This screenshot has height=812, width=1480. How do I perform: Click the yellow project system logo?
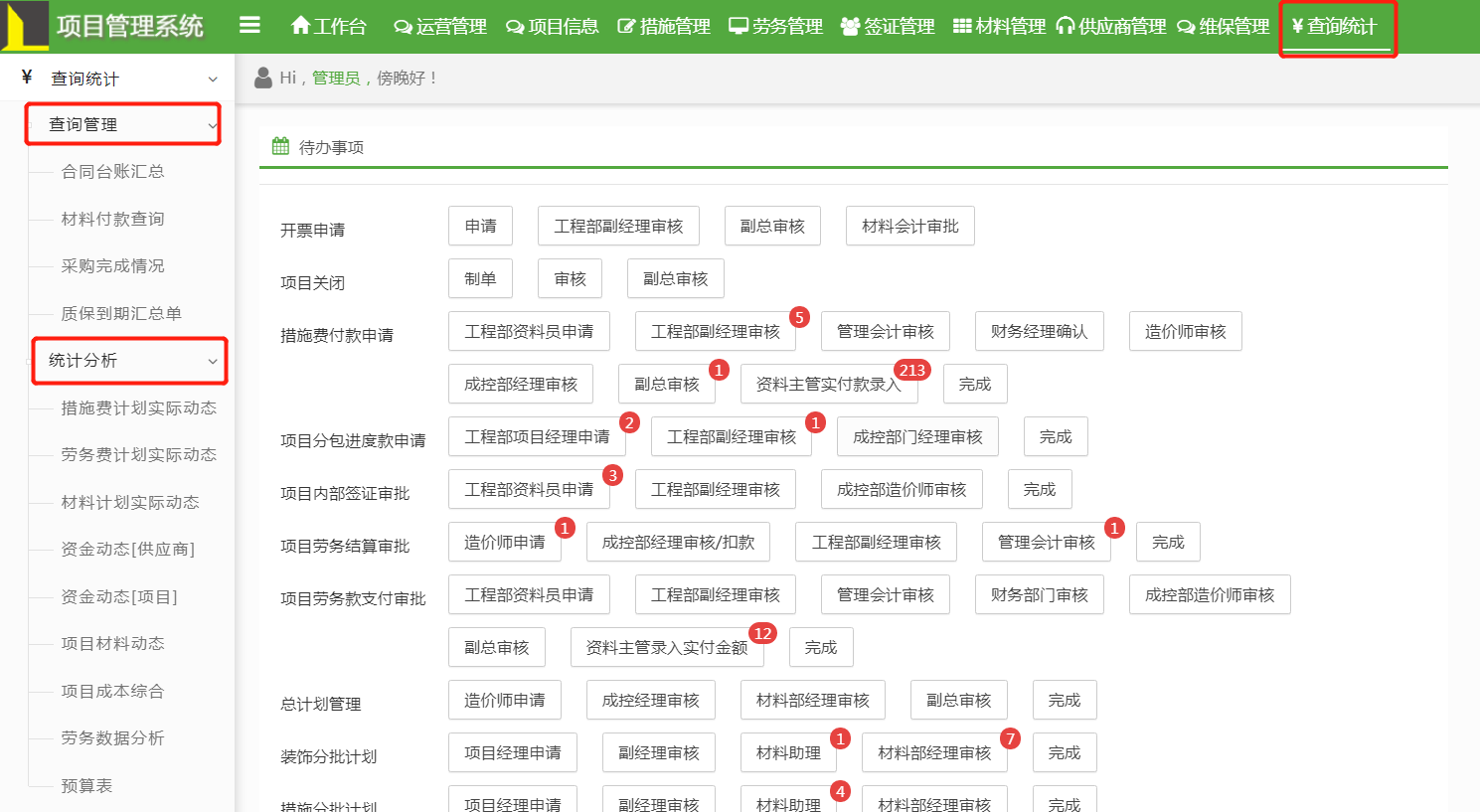click(25, 27)
